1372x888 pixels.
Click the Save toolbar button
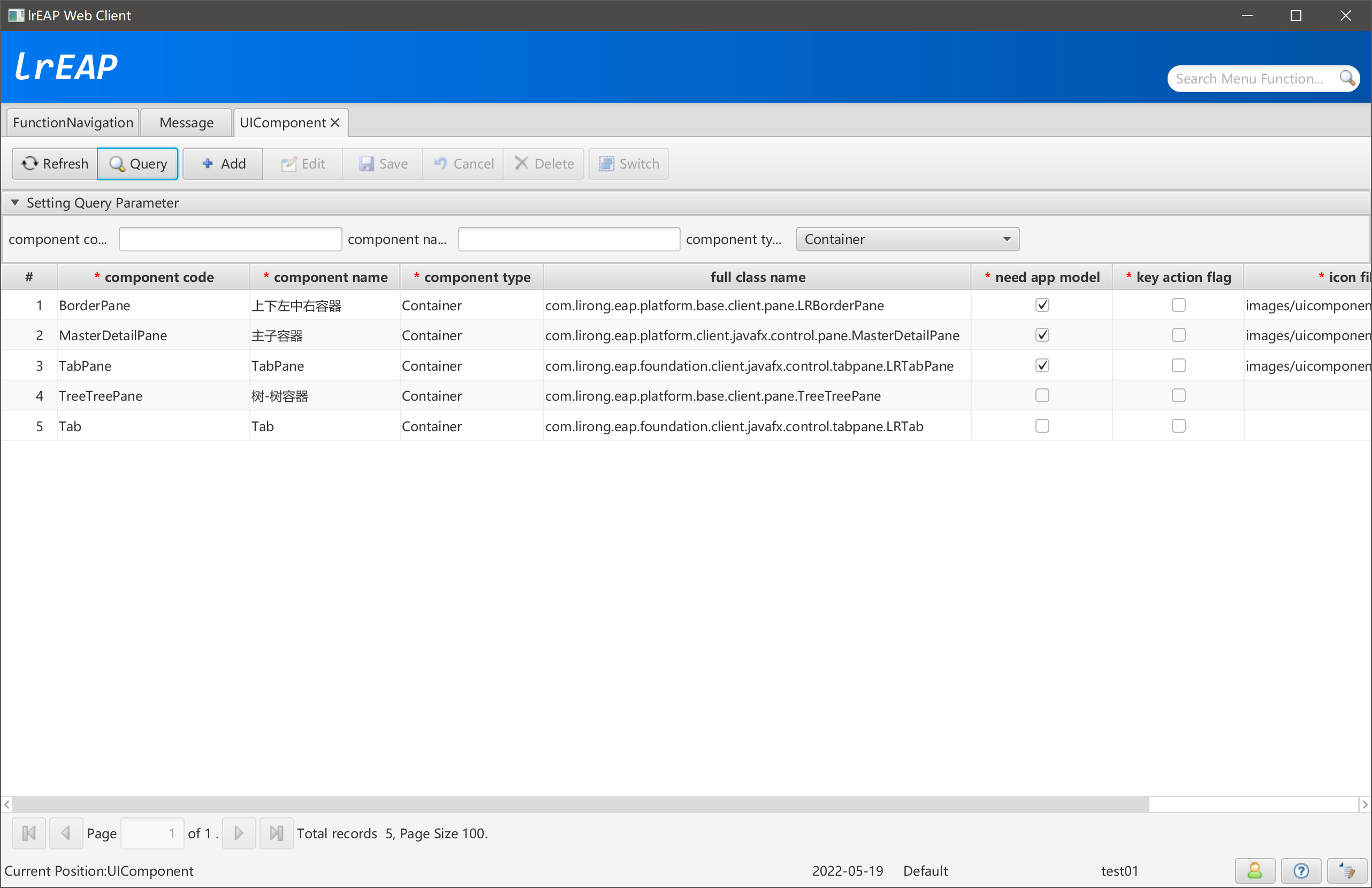(383, 164)
